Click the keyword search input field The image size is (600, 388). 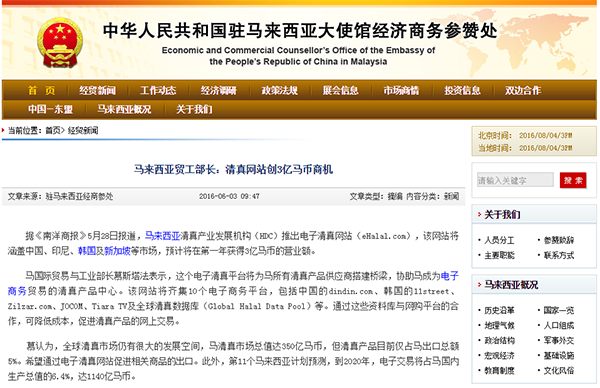pos(515,180)
